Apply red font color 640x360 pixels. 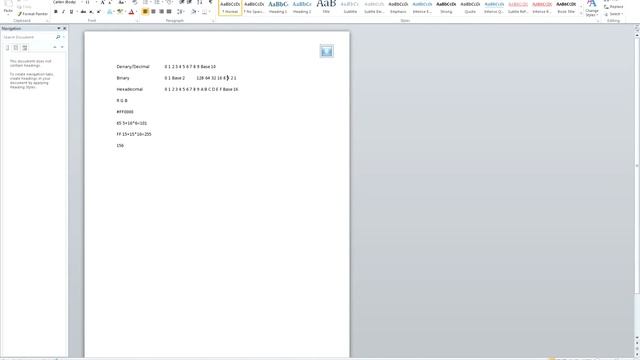(132, 12)
